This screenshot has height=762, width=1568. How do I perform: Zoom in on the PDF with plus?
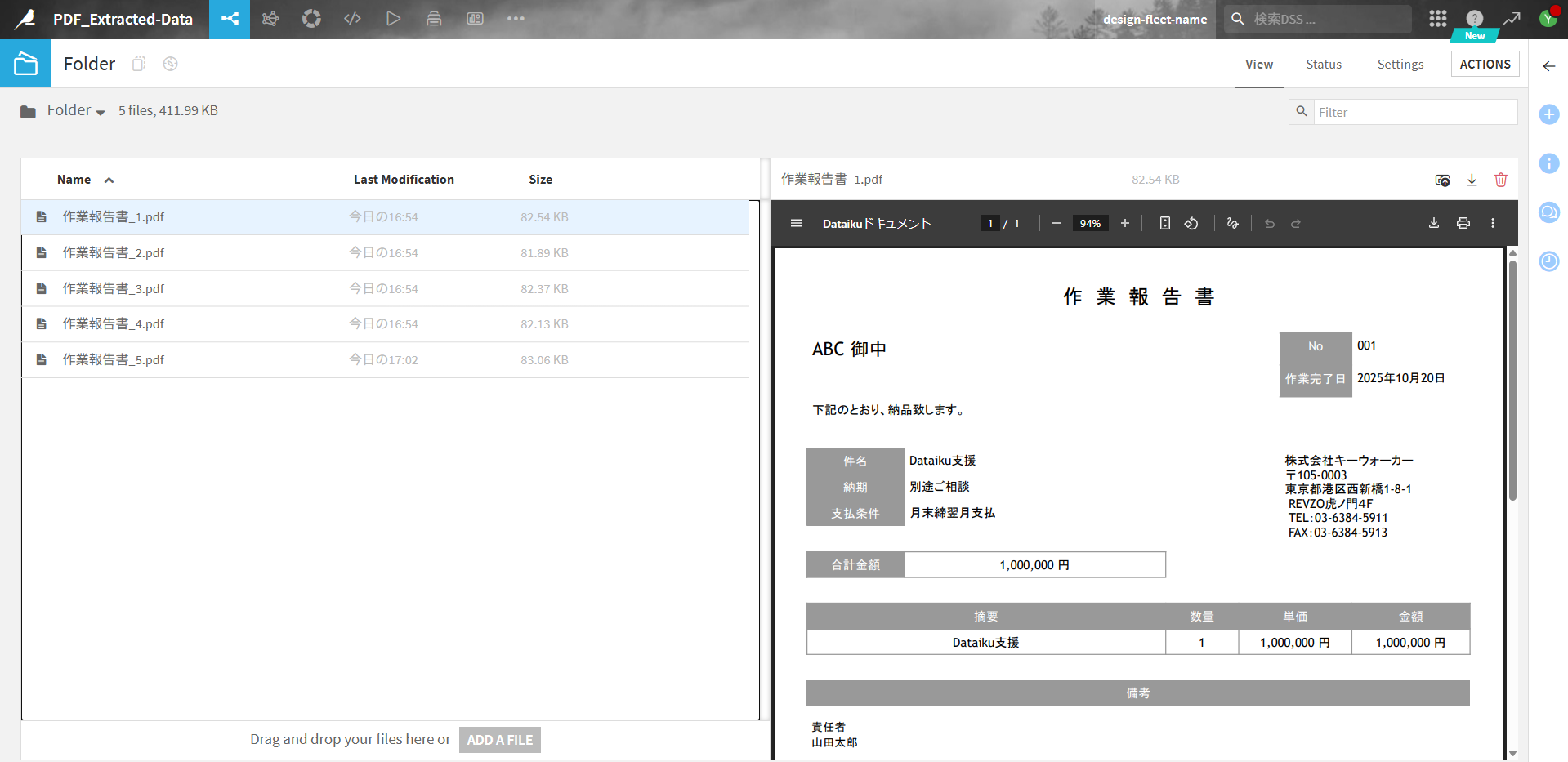[x=1124, y=223]
